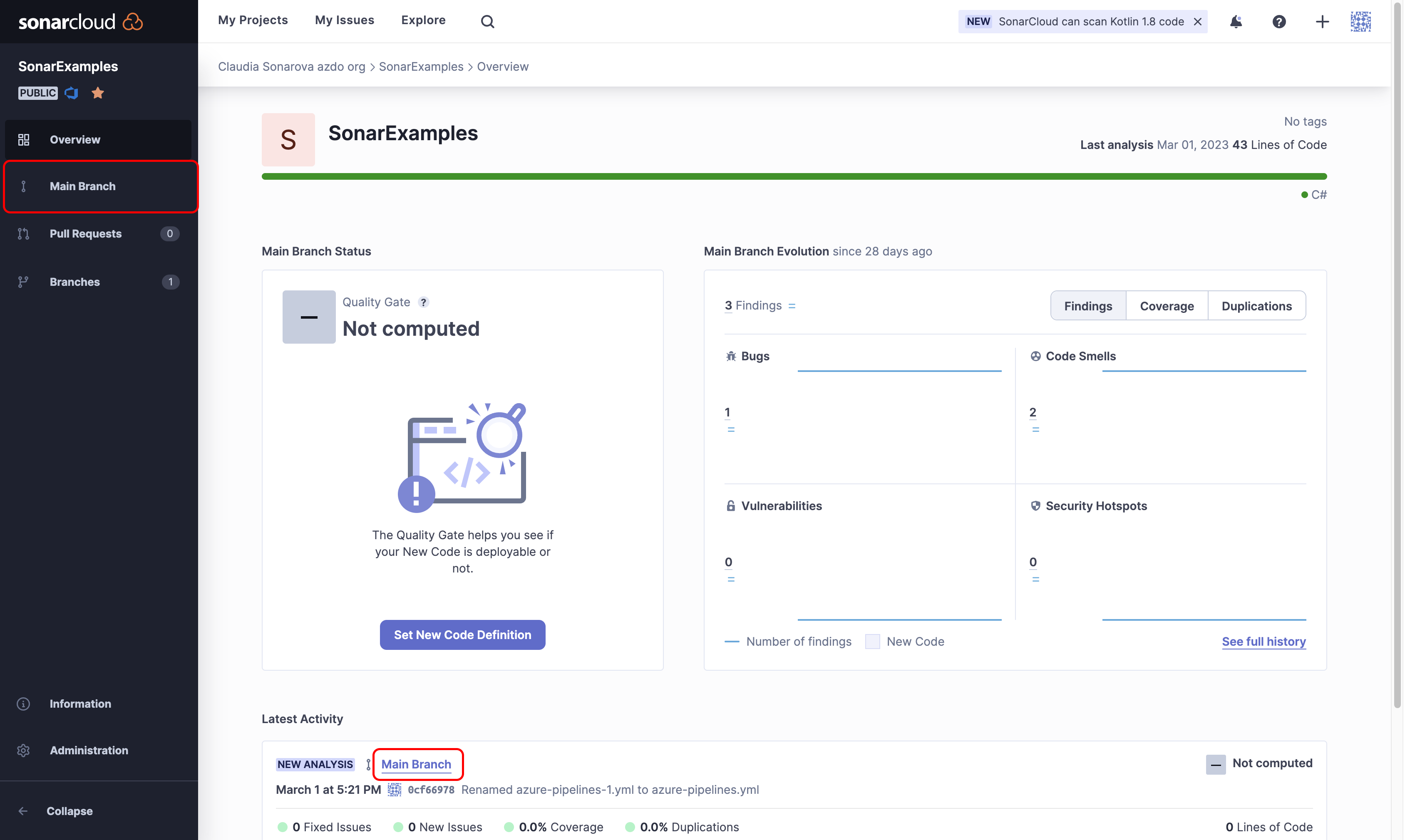Click 0 New Issues stat
Viewport: 1405px width, 840px height.
437,827
